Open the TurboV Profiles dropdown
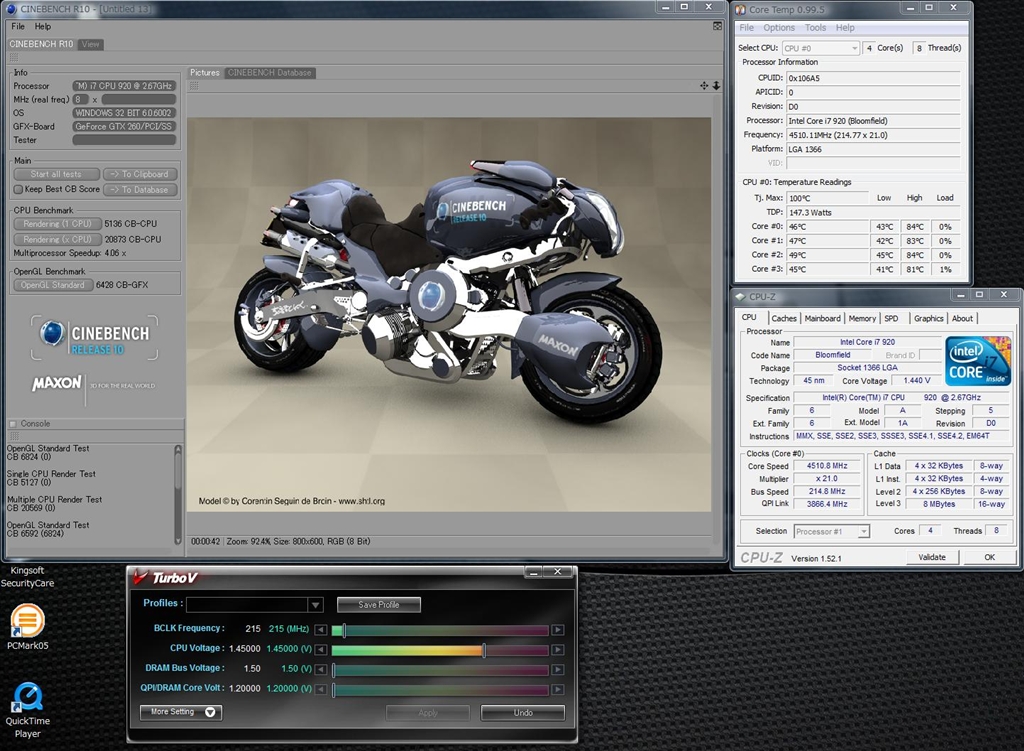Screen dimensions: 1024x751 [x=315, y=605]
